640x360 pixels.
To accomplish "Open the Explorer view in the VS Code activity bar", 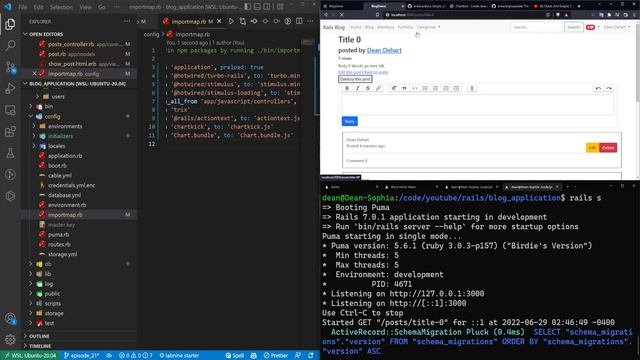I will [x=10, y=24].
